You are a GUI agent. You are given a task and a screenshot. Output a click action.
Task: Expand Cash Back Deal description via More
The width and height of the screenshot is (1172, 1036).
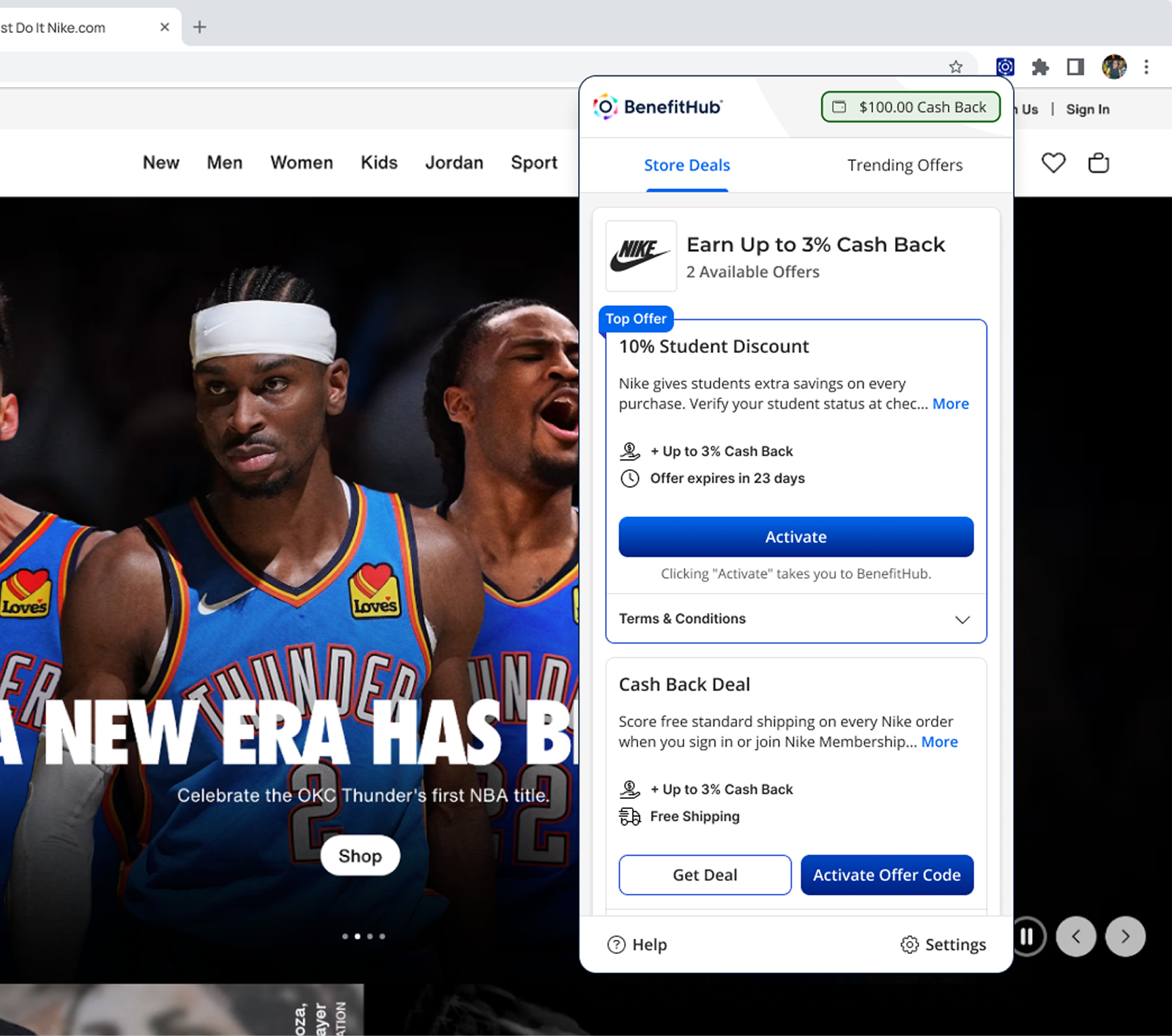pyautogui.click(x=939, y=742)
